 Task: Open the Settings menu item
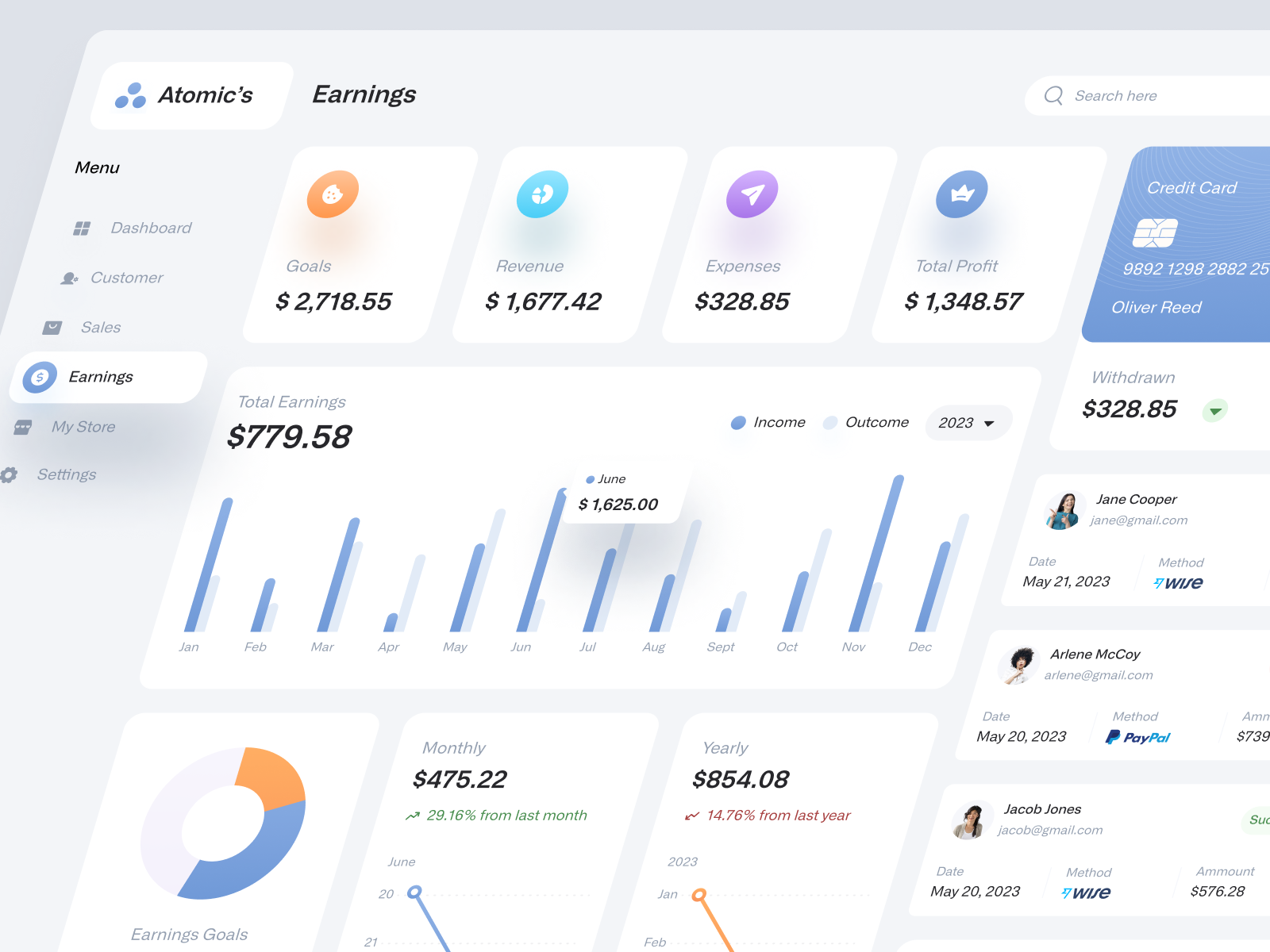click(x=48, y=474)
